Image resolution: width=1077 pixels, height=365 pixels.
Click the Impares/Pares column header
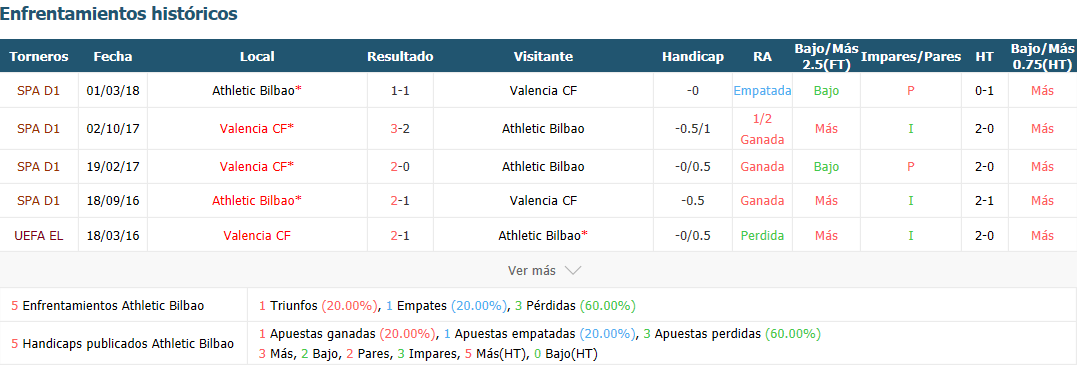(911, 56)
